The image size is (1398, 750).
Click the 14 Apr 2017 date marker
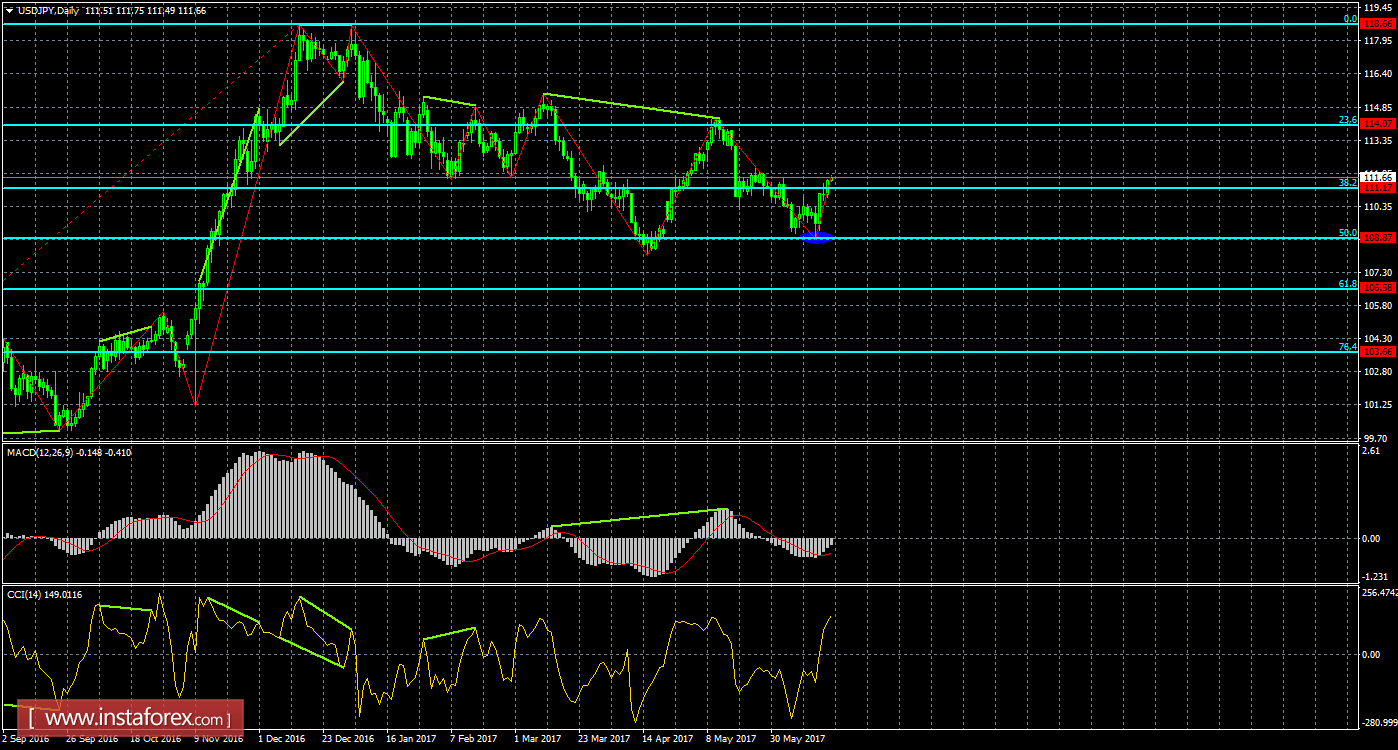click(667, 740)
